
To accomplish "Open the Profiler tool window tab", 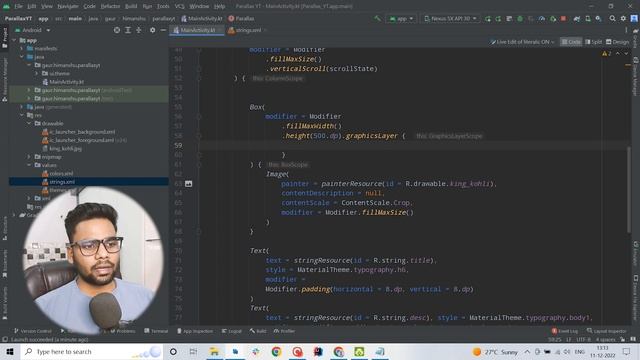I will click(284, 331).
